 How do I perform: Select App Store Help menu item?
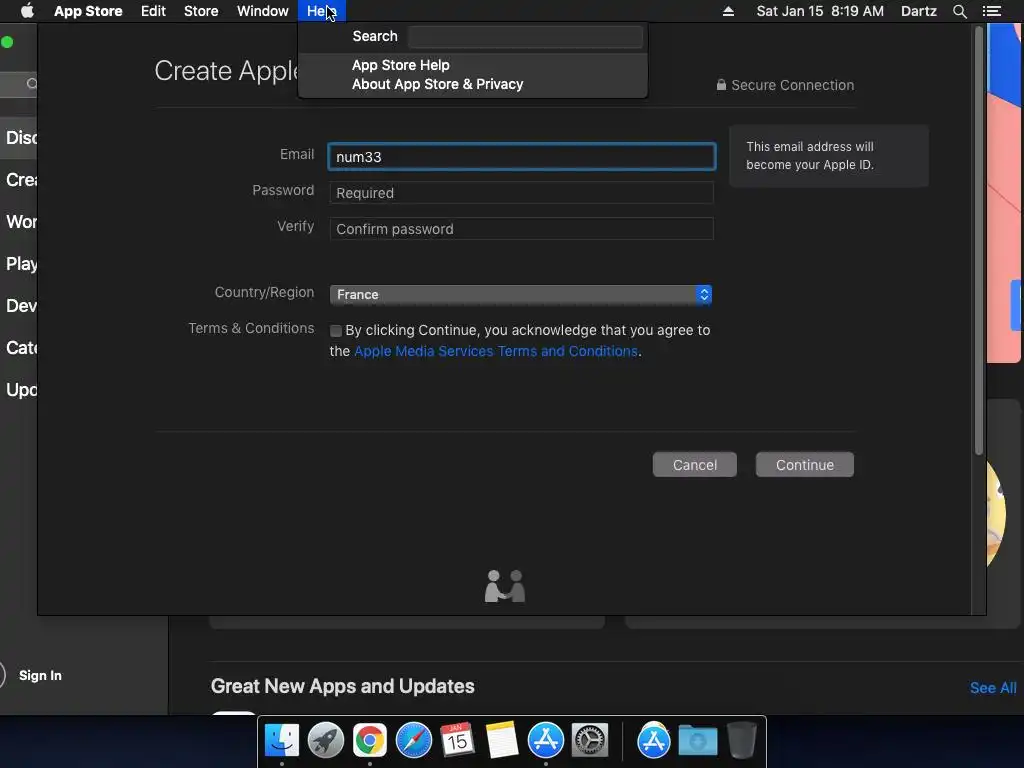(x=400, y=65)
